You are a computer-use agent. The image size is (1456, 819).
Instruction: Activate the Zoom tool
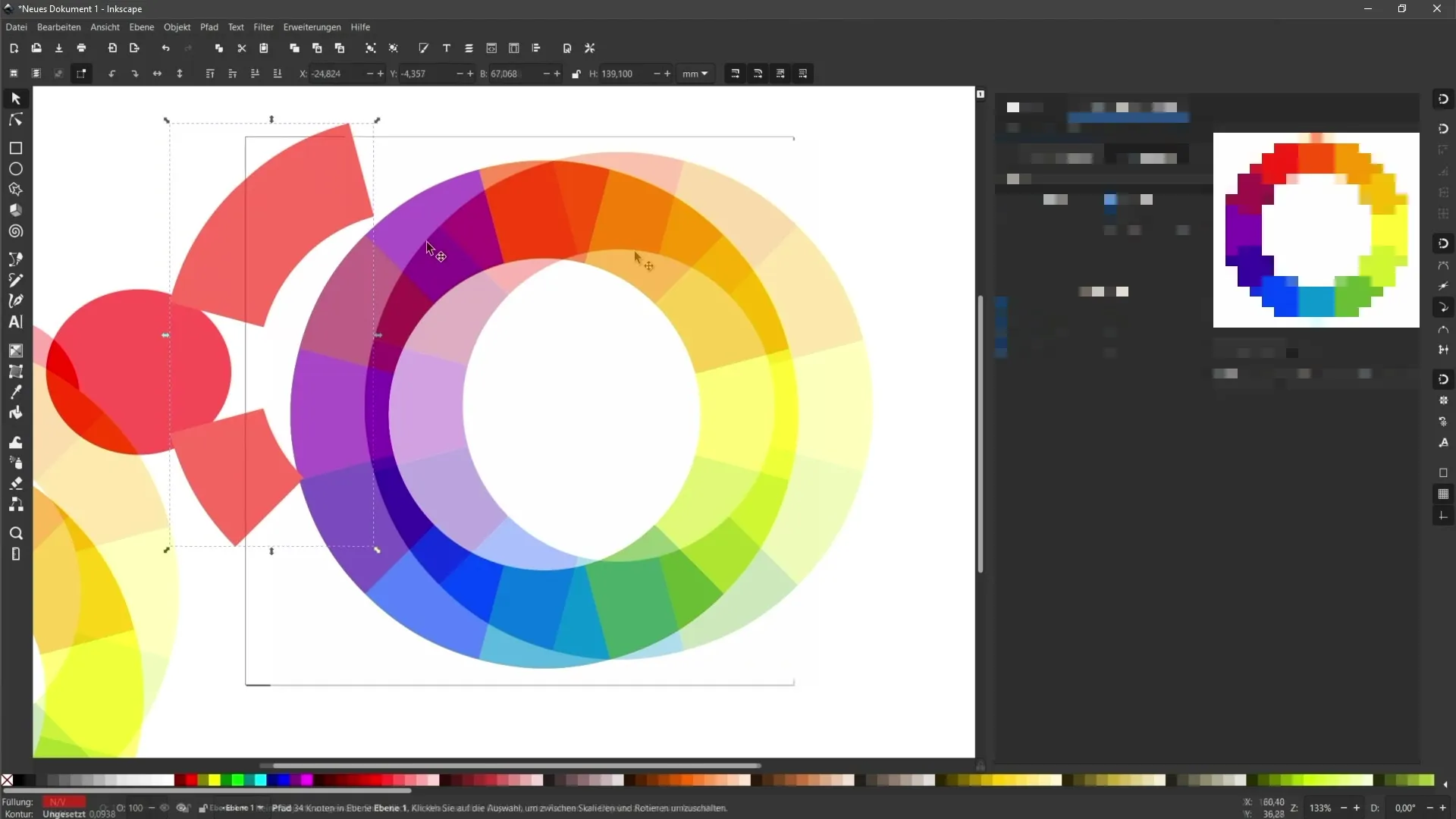click(x=15, y=533)
